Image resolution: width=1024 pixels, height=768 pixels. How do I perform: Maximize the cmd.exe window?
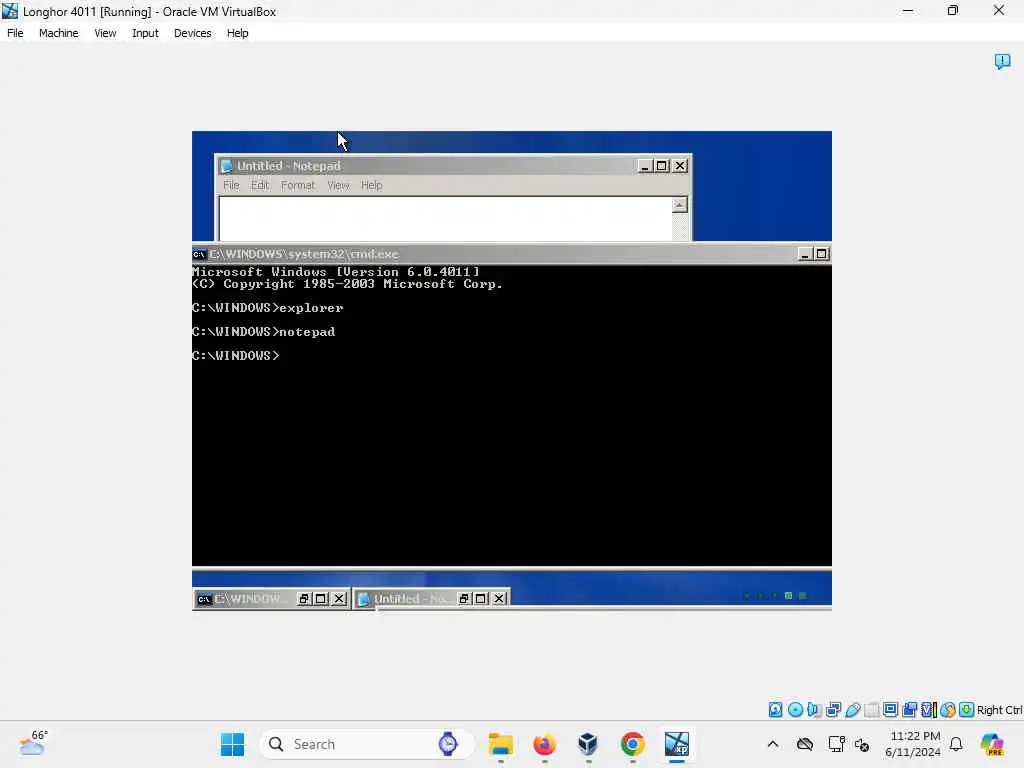pyautogui.click(x=822, y=254)
